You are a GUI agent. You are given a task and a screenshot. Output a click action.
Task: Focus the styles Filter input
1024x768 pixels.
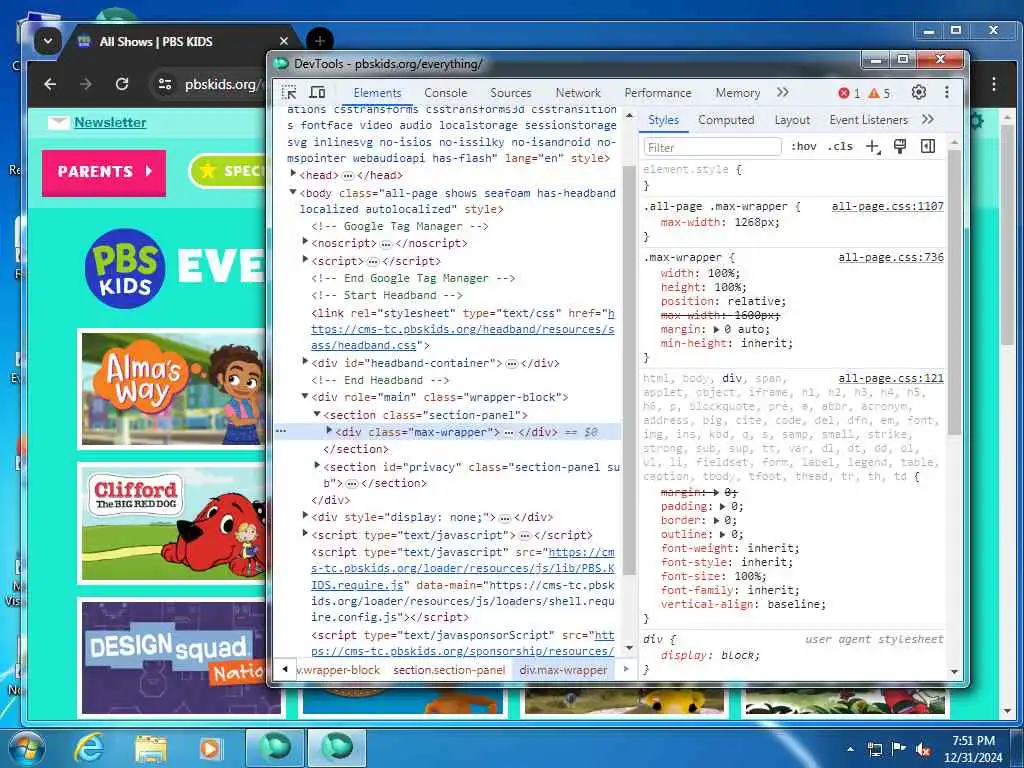coord(712,147)
